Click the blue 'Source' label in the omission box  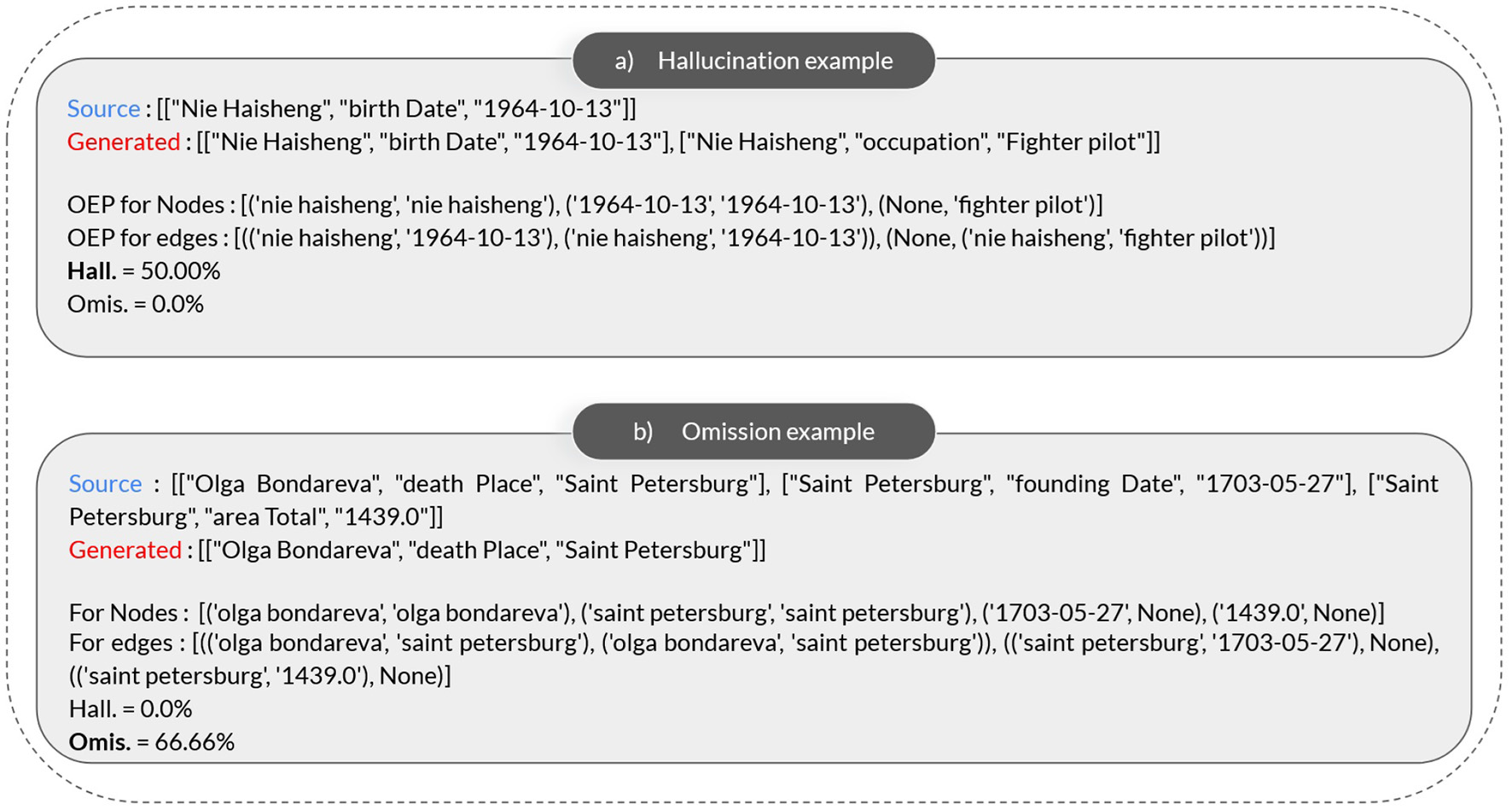[x=105, y=483]
